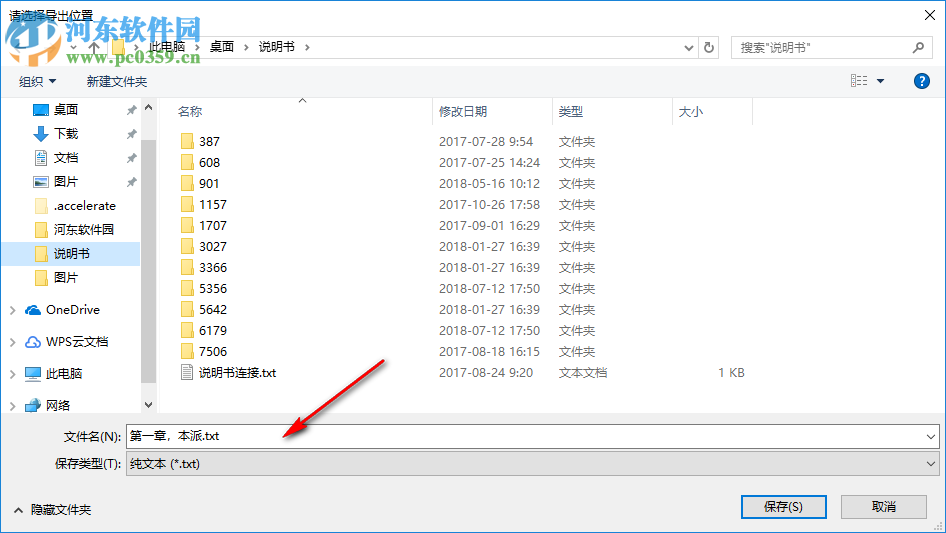This screenshot has width=946, height=533.
Task: Click the folder icon of 901
Action: (x=187, y=184)
